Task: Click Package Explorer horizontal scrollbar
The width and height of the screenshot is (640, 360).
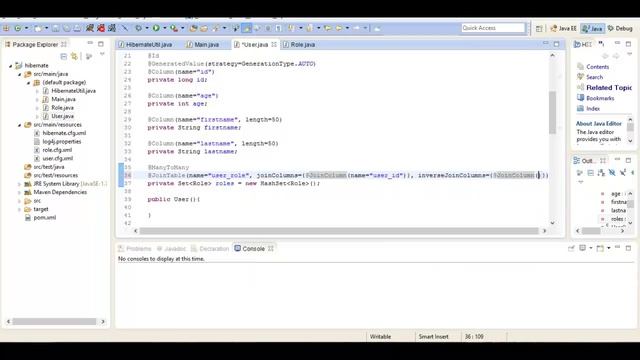Action: pyautogui.click(x=54, y=322)
